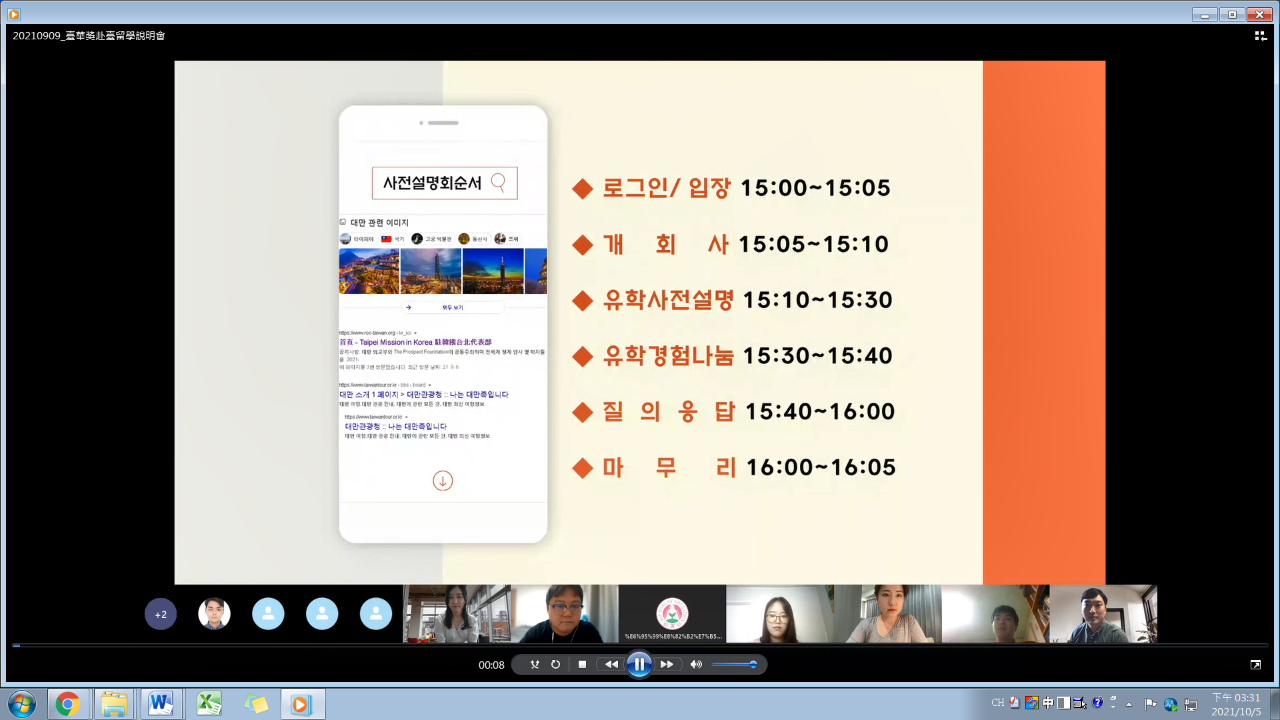The width and height of the screenshot is (1280, 720).
Task: Click the video seek progress bar
Action: click(640, 645)
